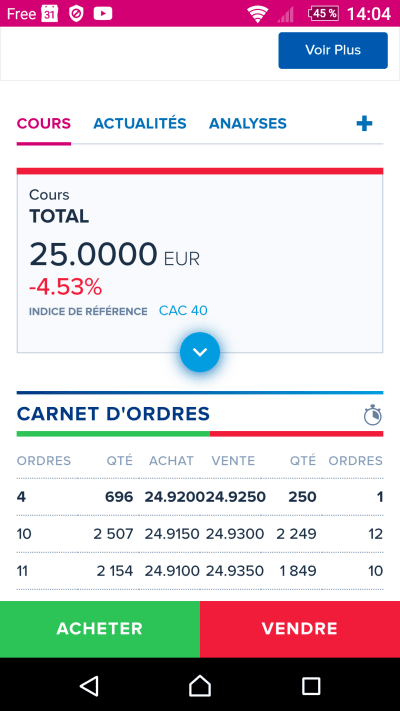Image resolution: width=400 pixels, height=711 pixels.
Task: Switch to the Actualités tab
Action: click(140, 123)
